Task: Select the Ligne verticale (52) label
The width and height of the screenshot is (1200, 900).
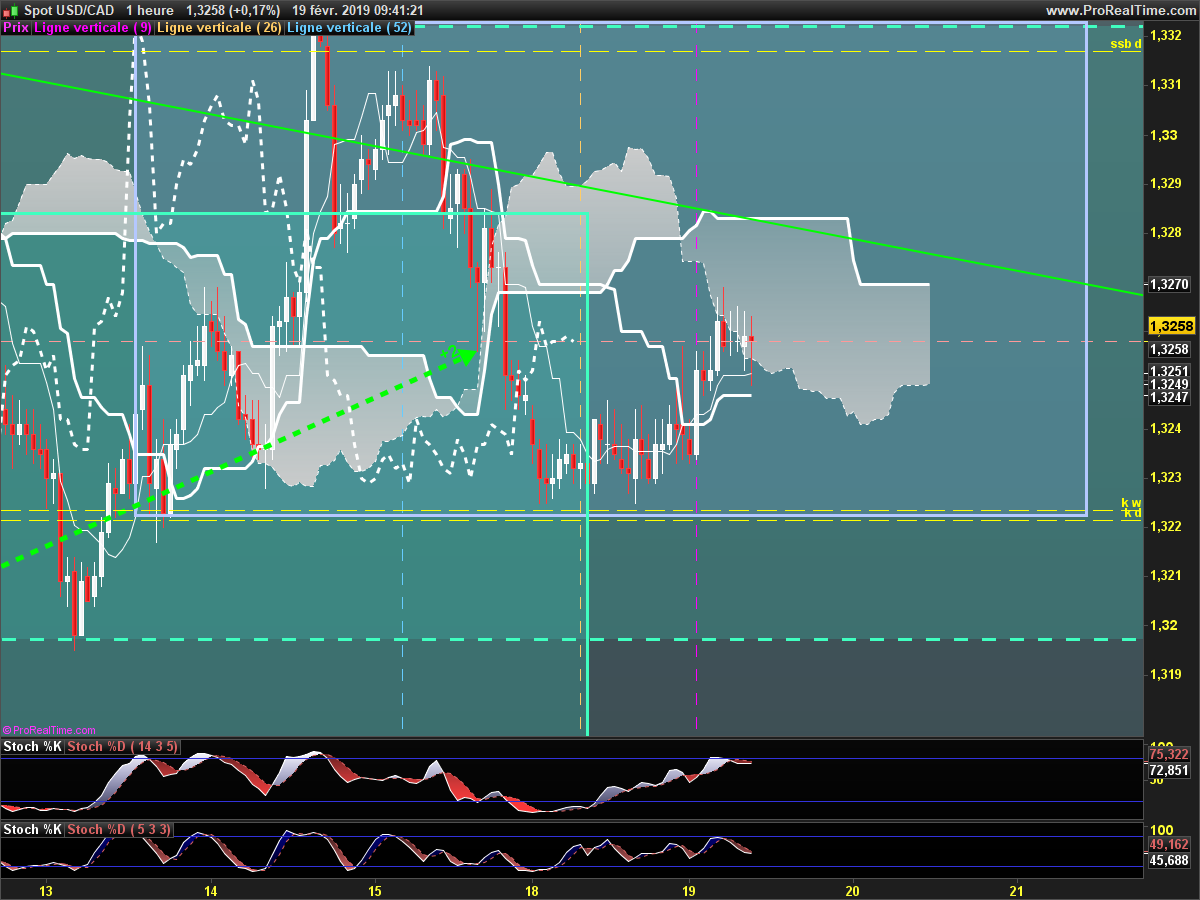Action: [349, 28]
